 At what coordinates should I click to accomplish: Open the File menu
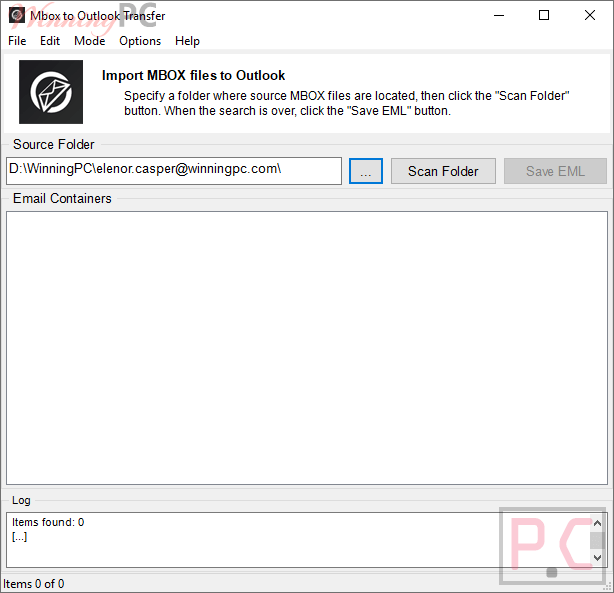click(17, 41)
